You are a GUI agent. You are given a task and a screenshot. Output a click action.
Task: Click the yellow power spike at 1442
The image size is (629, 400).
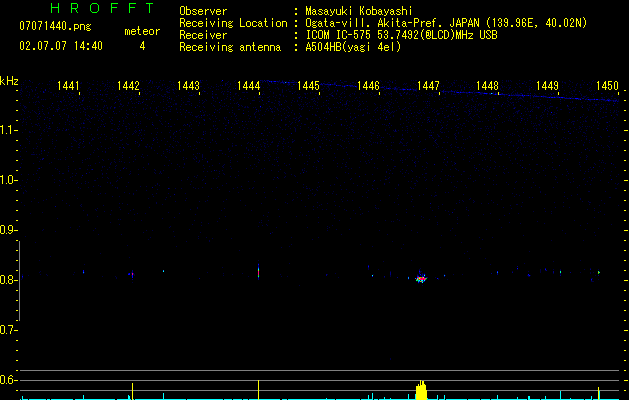[132, 391]
